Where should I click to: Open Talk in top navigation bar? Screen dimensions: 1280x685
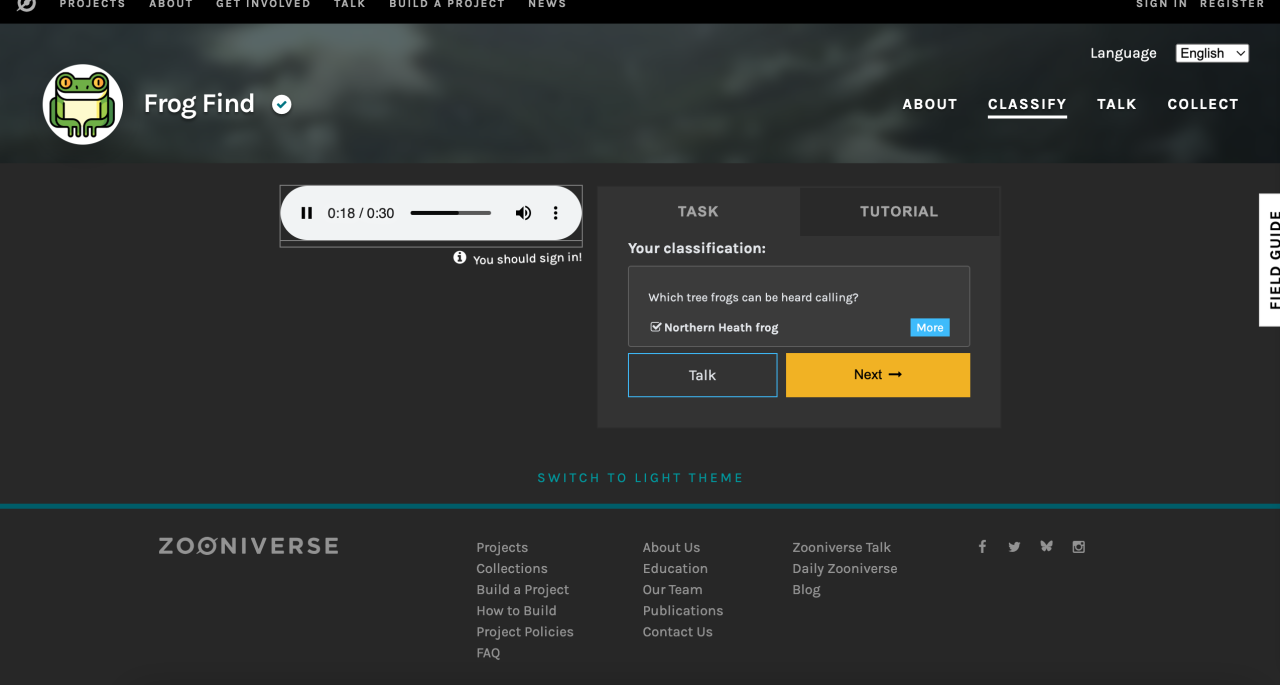coord(350,4)
